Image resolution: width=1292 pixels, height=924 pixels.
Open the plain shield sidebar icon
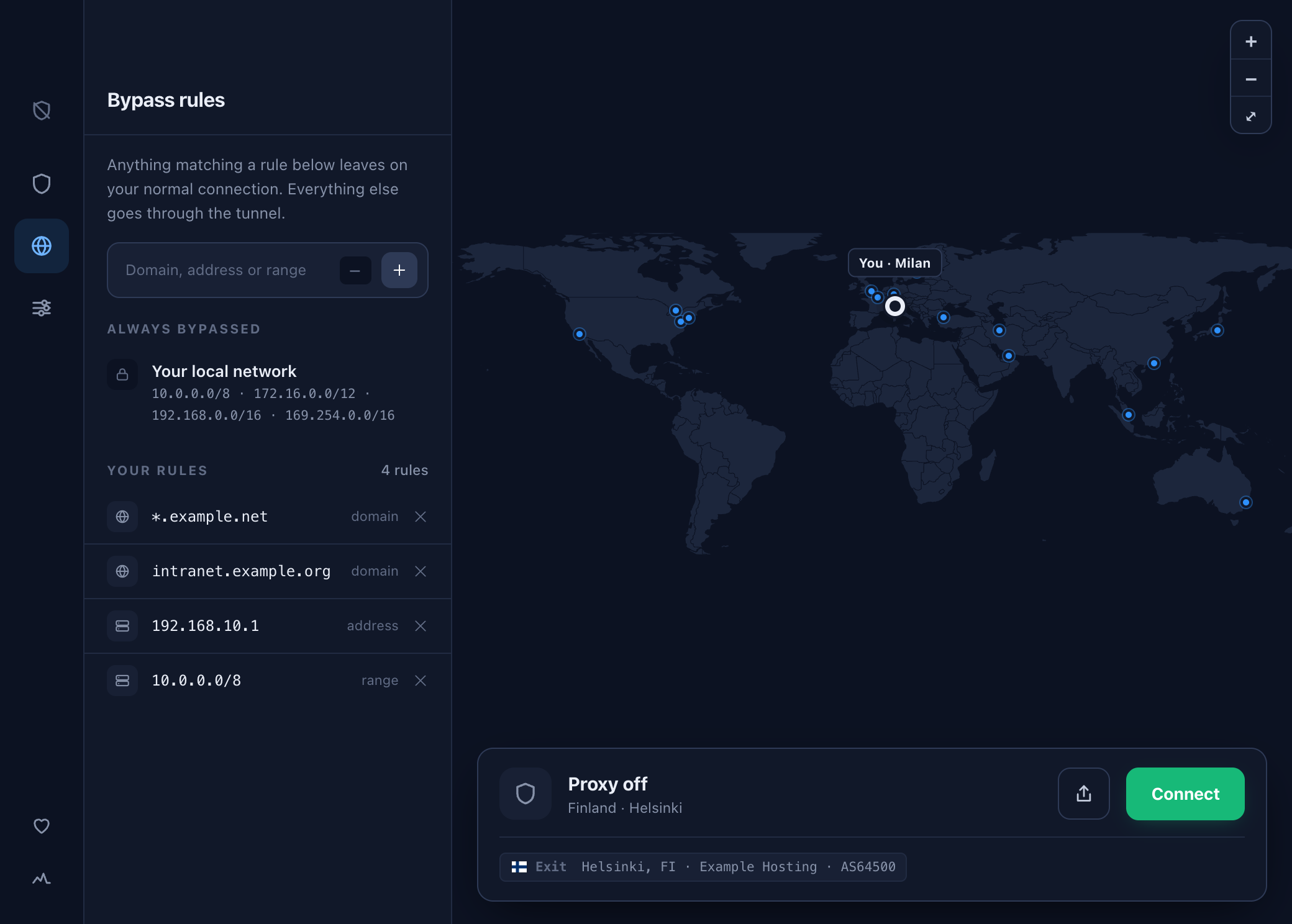coord(42,184)
